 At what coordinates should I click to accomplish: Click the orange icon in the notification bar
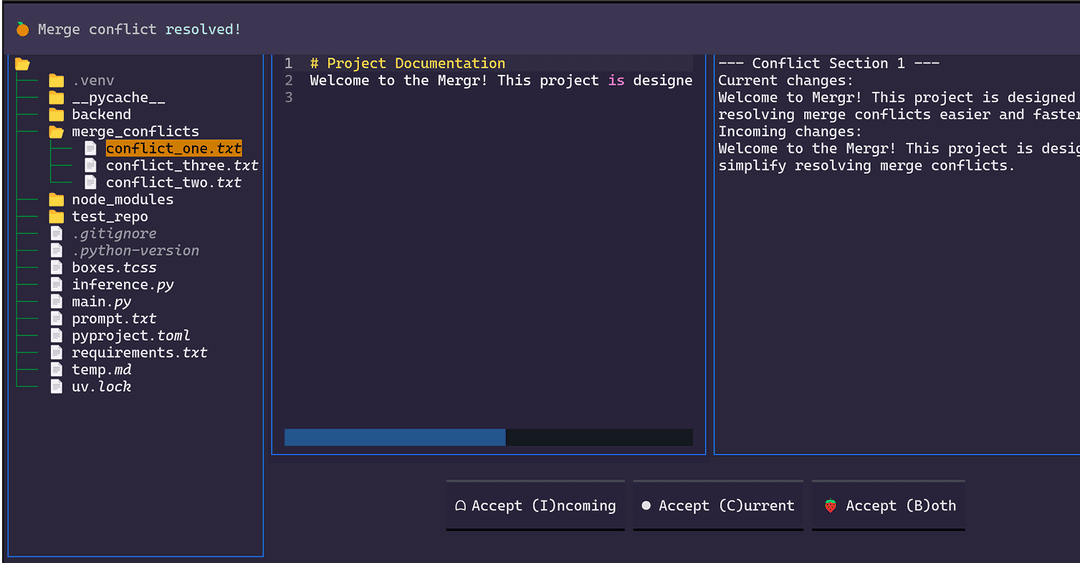pyautogui.click(x=22, y=29)
